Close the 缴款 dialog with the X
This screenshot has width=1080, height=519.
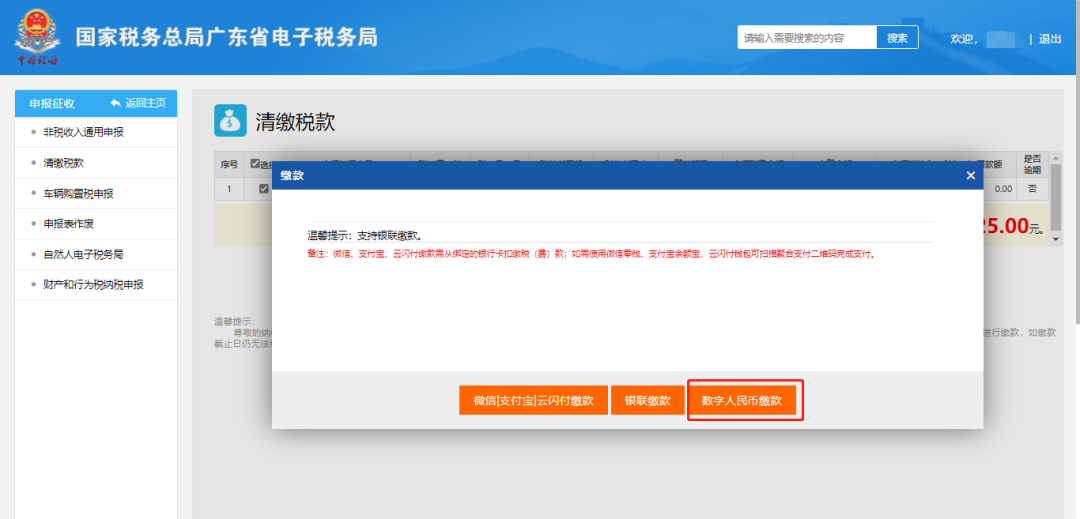point(970,176)
